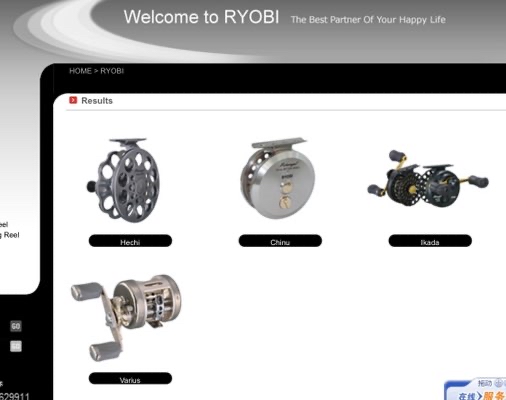Select the Chinu label button
The height and width of the screenshot is (400, 506).
click(280, 241)
